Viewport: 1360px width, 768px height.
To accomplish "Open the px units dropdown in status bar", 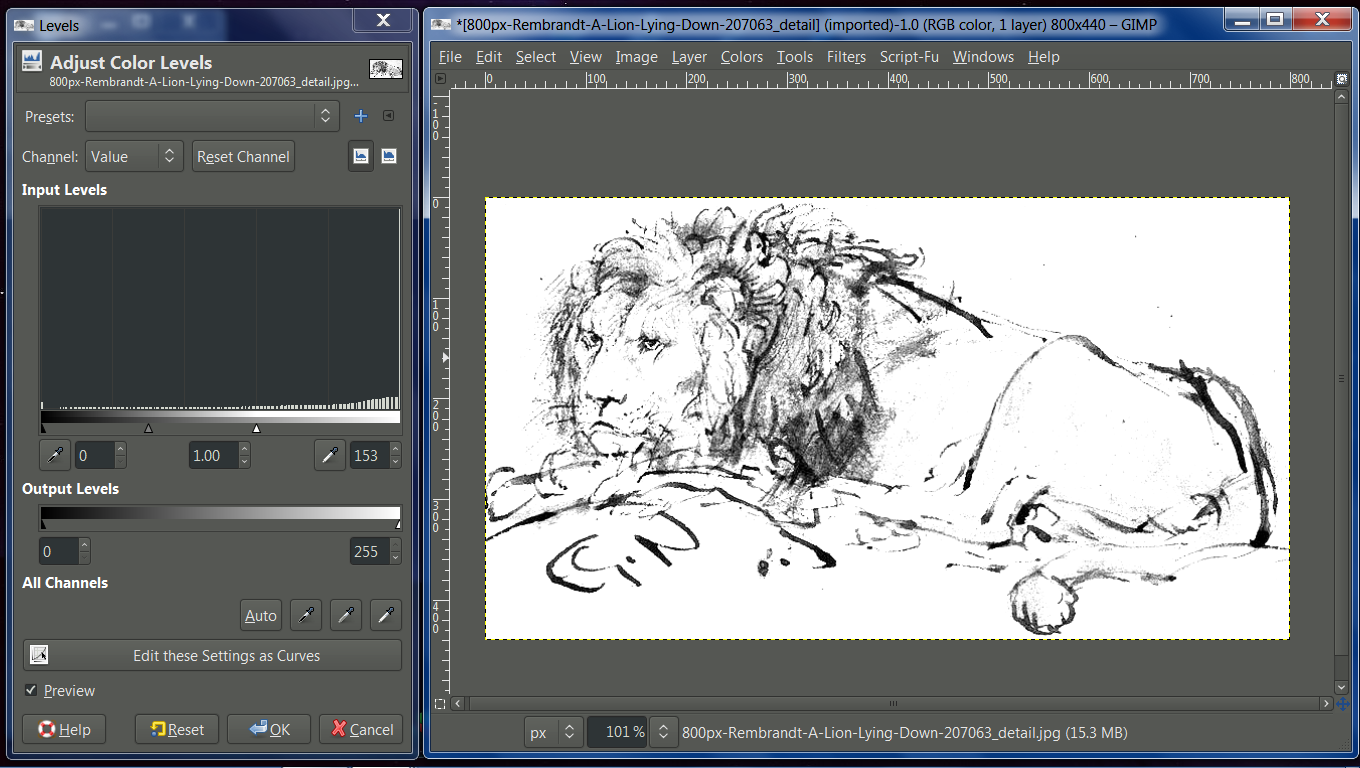I will [554, 732].
